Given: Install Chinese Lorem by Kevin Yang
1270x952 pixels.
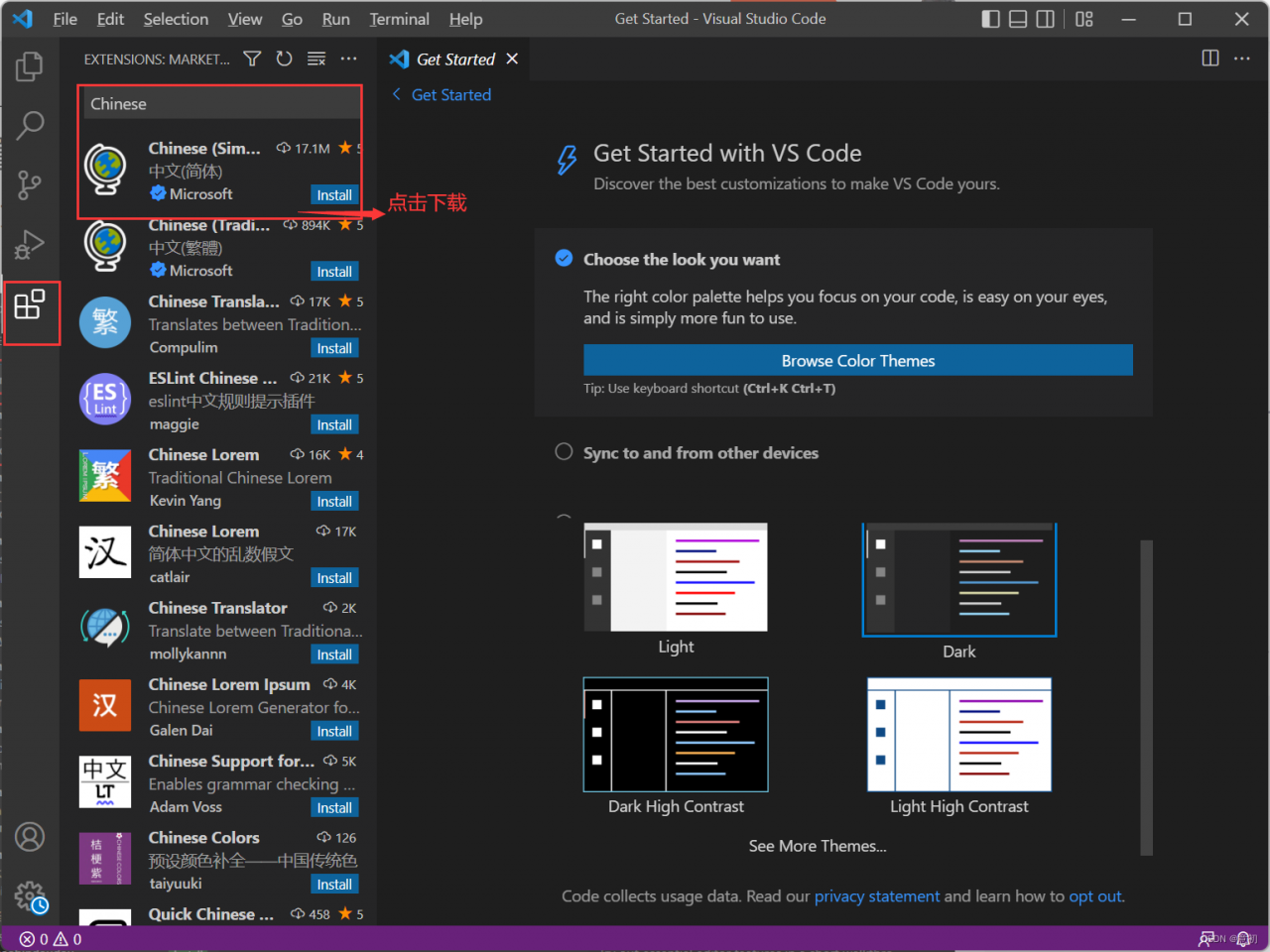Looking at the screenshot, I should point(334,502).
